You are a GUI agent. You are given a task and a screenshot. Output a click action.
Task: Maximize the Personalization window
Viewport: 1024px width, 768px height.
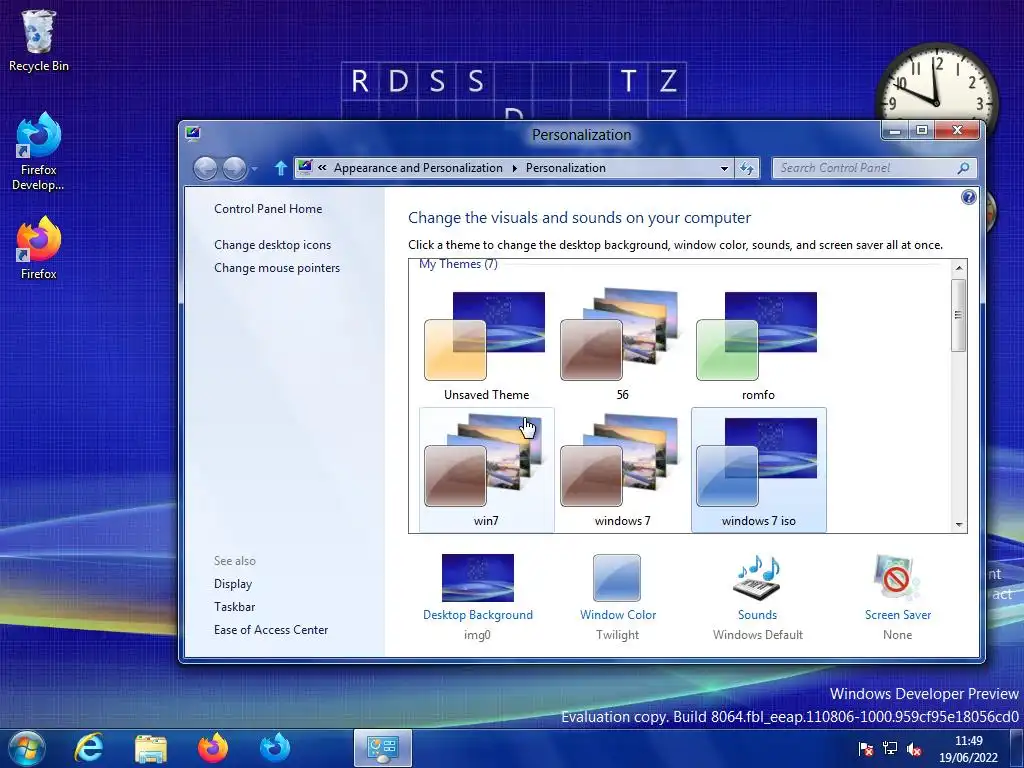[921, 131]
